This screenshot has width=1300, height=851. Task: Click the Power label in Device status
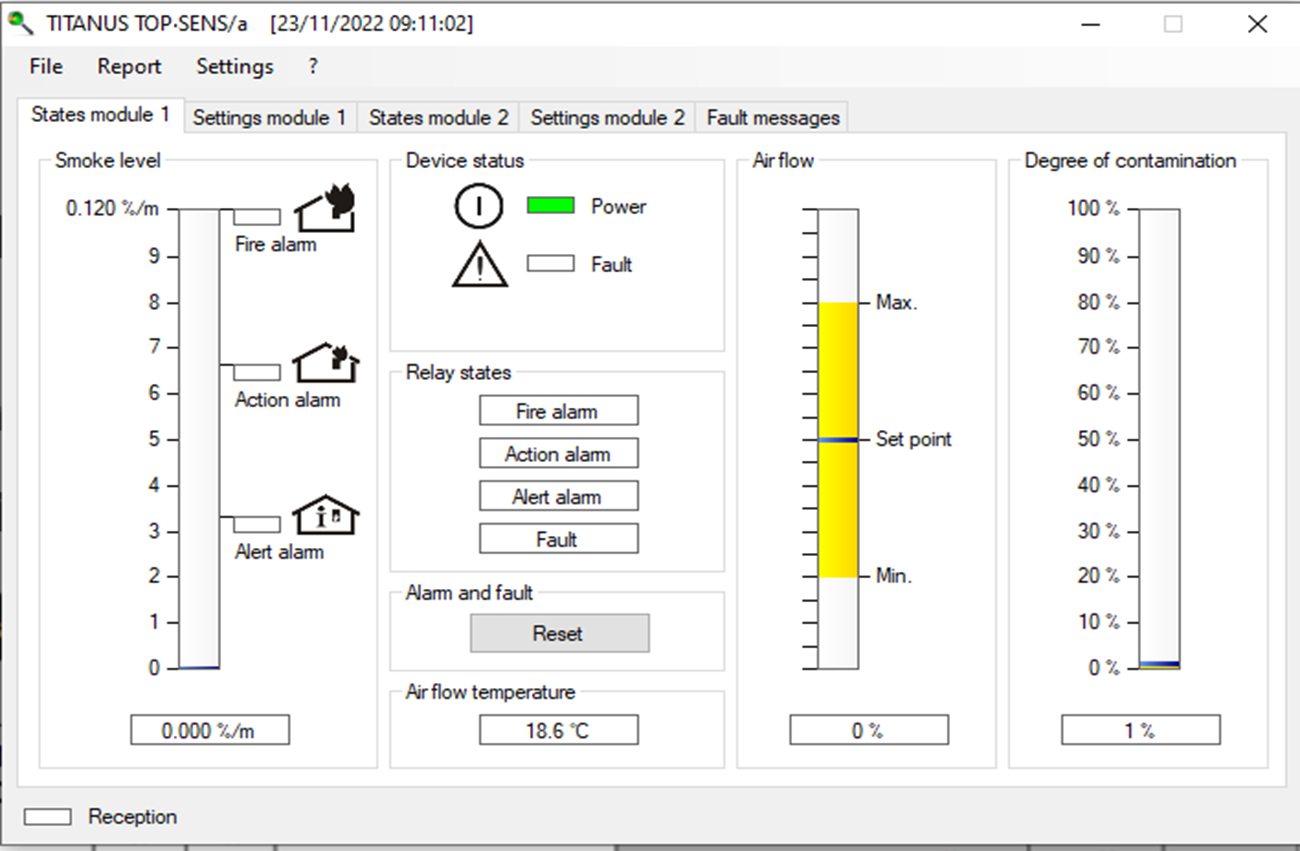(619, 207)
